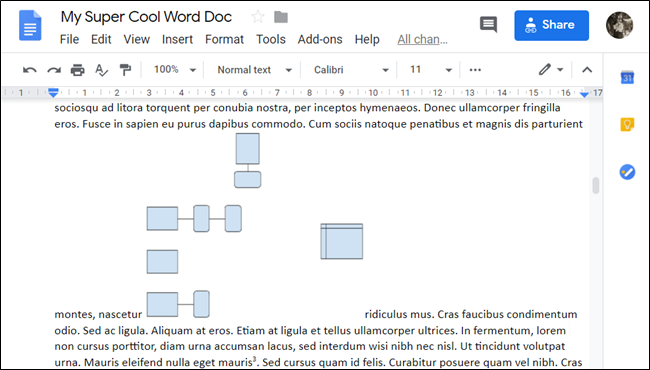Click the word "montes, nascetur"
Image resolution: width=650 pixels, height=370 pixels.
(x=98, y=314)
